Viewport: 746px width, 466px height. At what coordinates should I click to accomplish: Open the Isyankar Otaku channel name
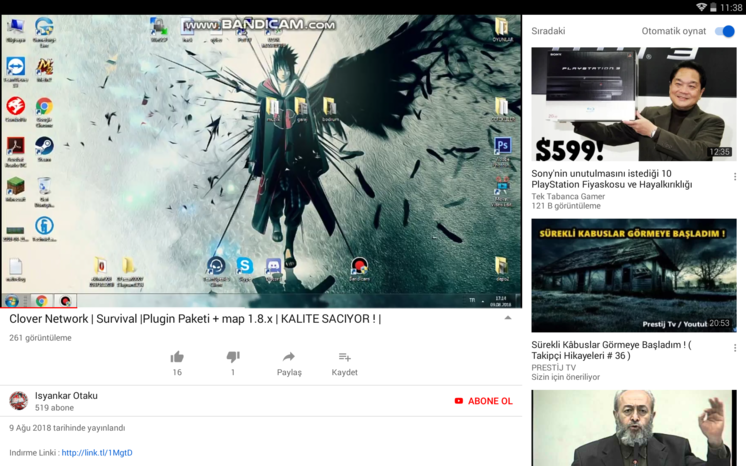(66, 396)
